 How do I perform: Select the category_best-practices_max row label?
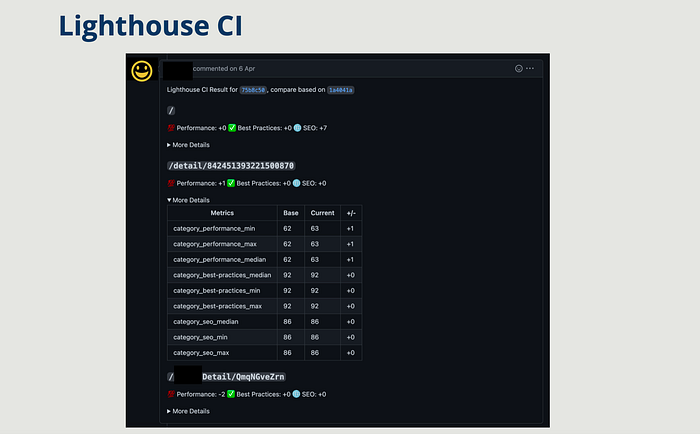coord(217,306)
